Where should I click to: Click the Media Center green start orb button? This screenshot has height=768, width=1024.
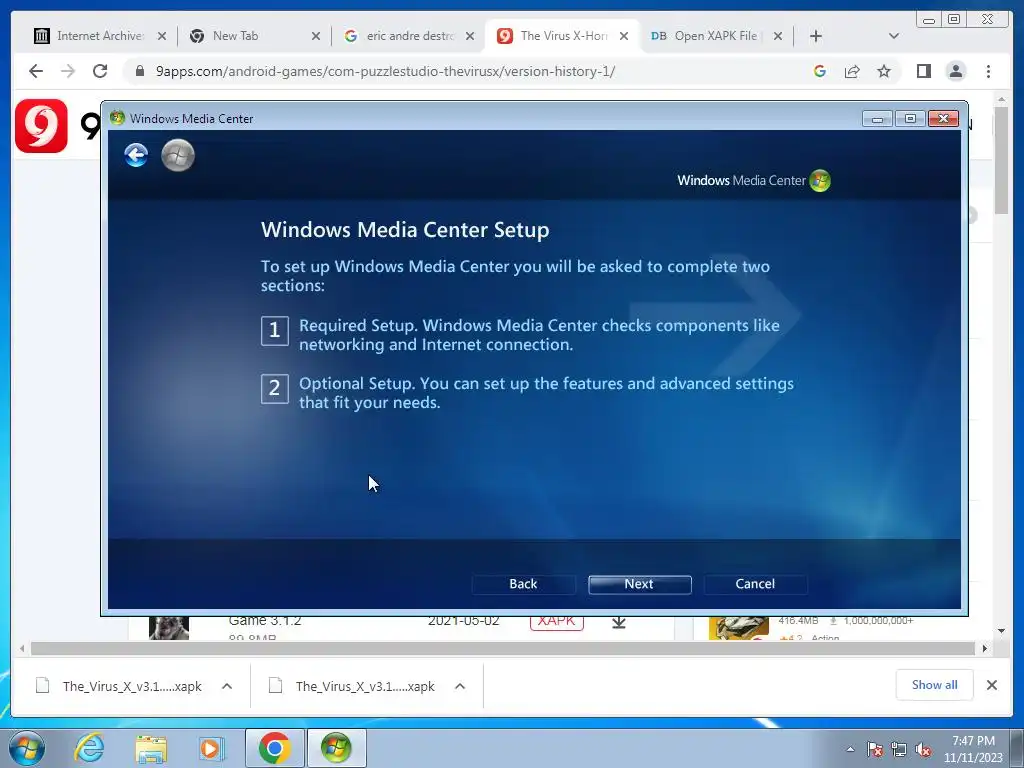178,155
